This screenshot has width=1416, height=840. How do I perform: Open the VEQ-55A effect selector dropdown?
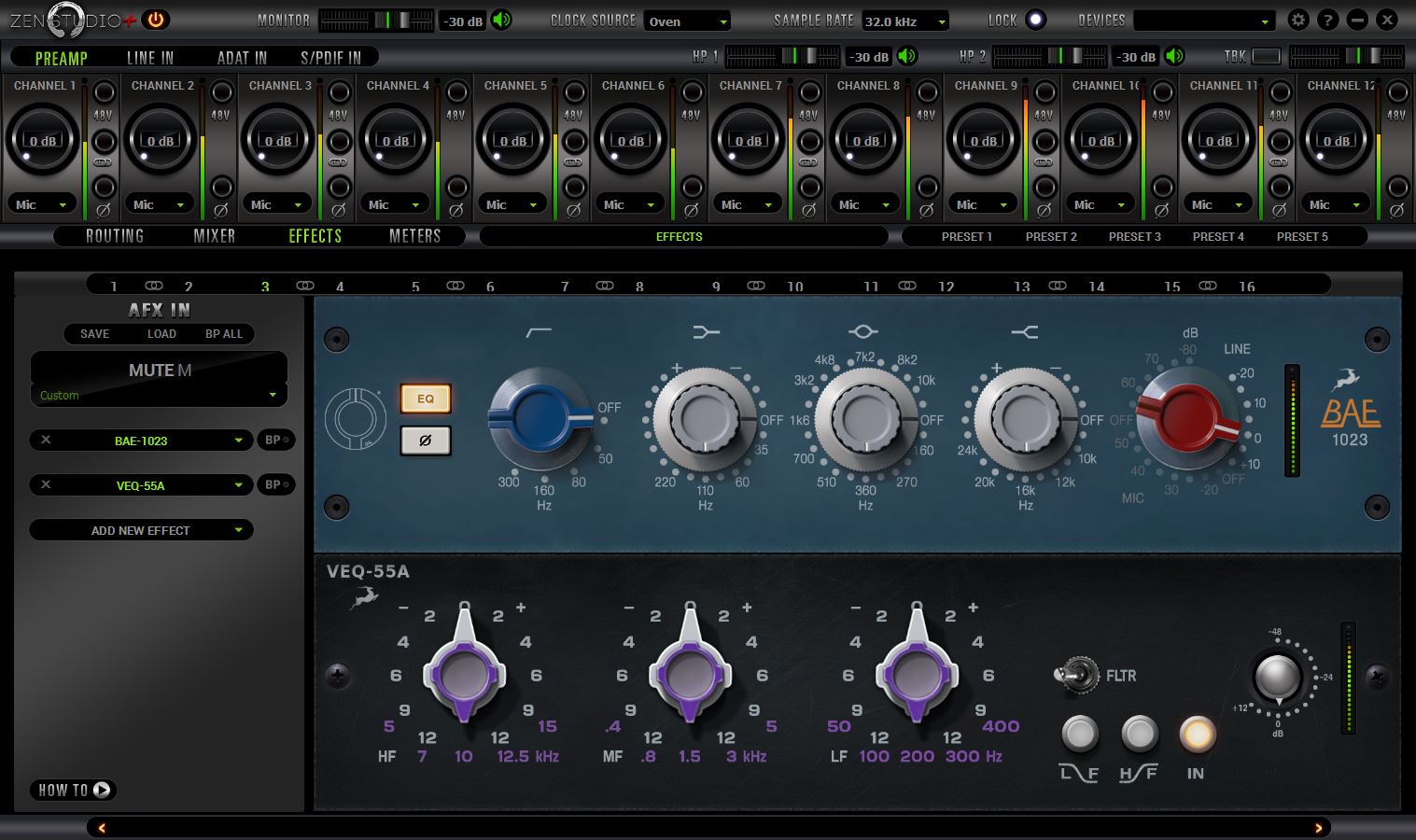point(141,485)
